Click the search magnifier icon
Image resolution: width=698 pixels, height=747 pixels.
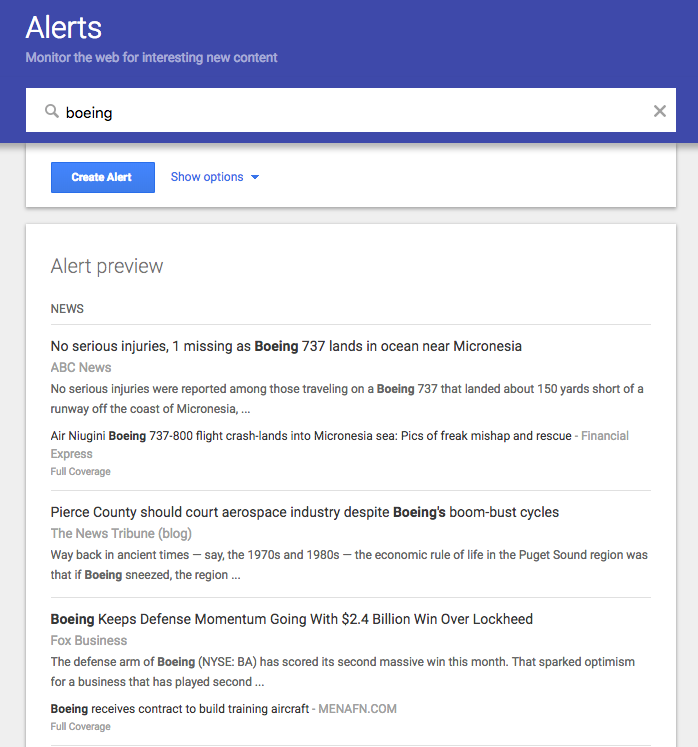click(52, 112)
